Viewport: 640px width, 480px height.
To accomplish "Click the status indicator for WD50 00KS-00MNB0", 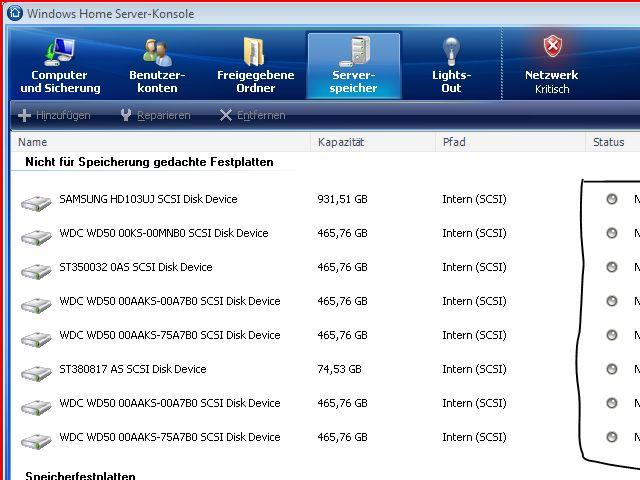I will pos(611,233).
